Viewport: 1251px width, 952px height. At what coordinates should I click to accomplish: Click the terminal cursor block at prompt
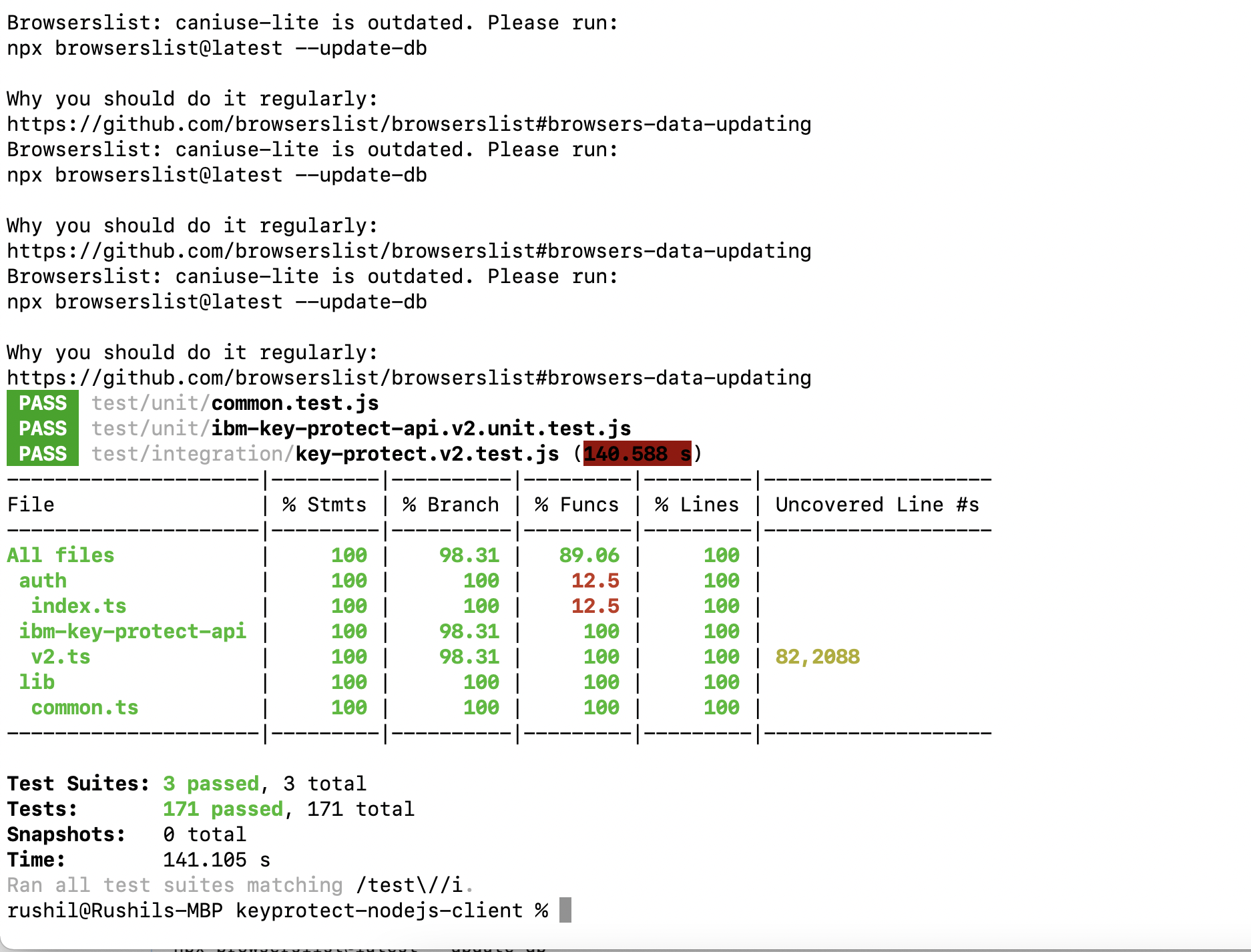[565, 910]
